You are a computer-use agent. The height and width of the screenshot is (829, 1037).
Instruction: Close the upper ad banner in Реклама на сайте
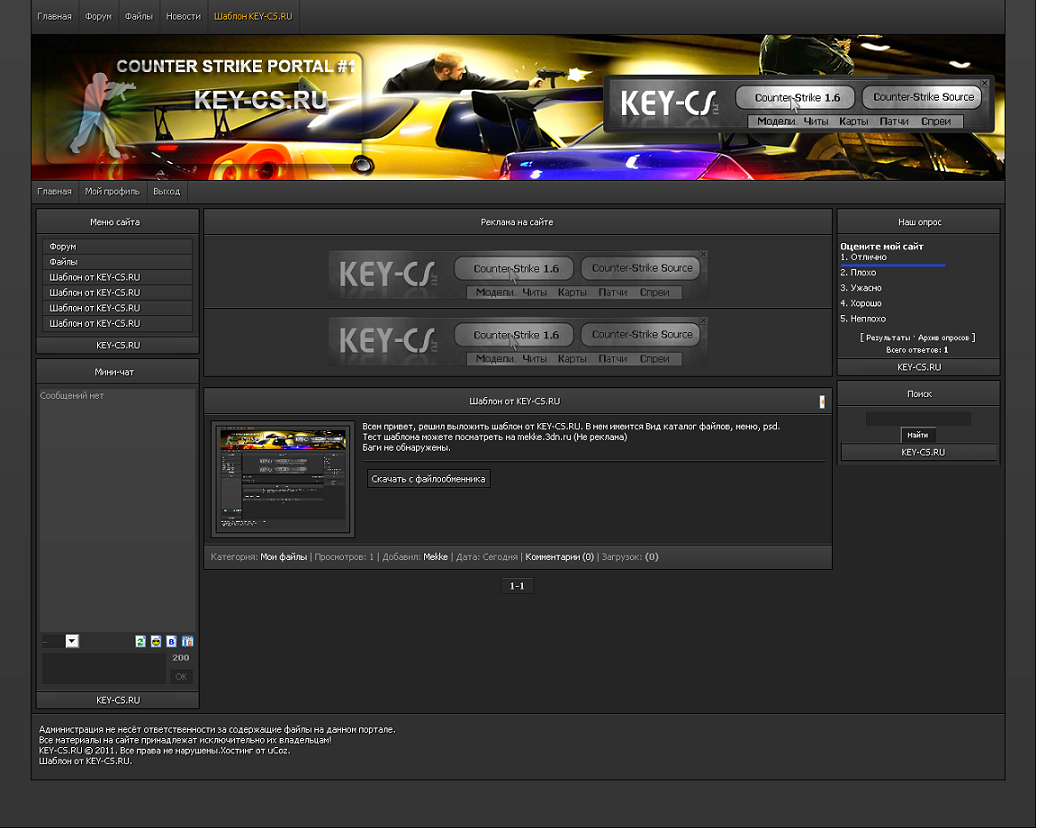(x=704, y=254)
